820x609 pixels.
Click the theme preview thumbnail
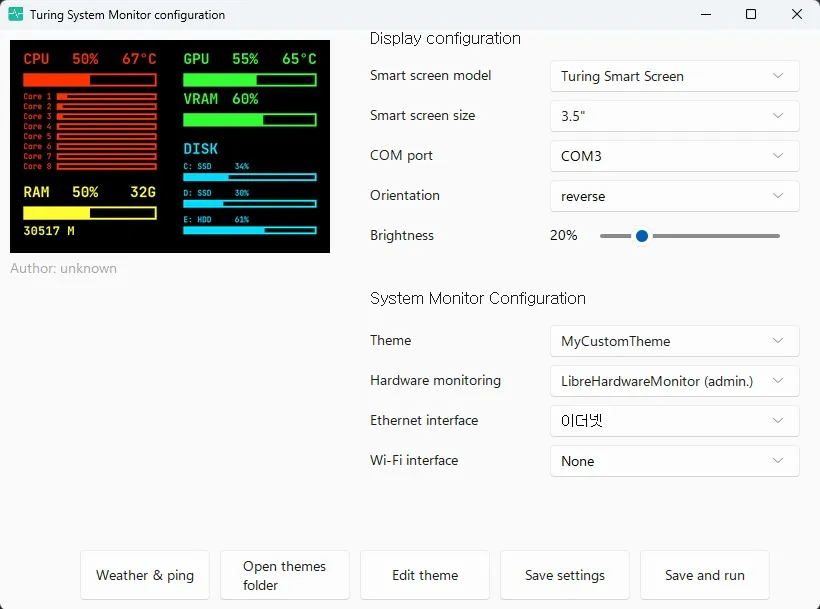pyautogui.click(x=170, y=146)
